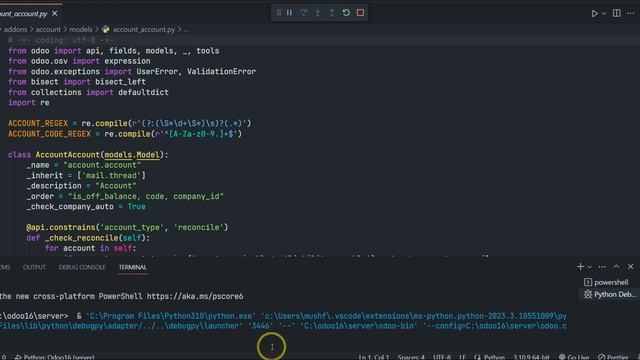This screenshot has height=360, width=640.
Task: Click the ValidationError import
Action: [221, 71]
